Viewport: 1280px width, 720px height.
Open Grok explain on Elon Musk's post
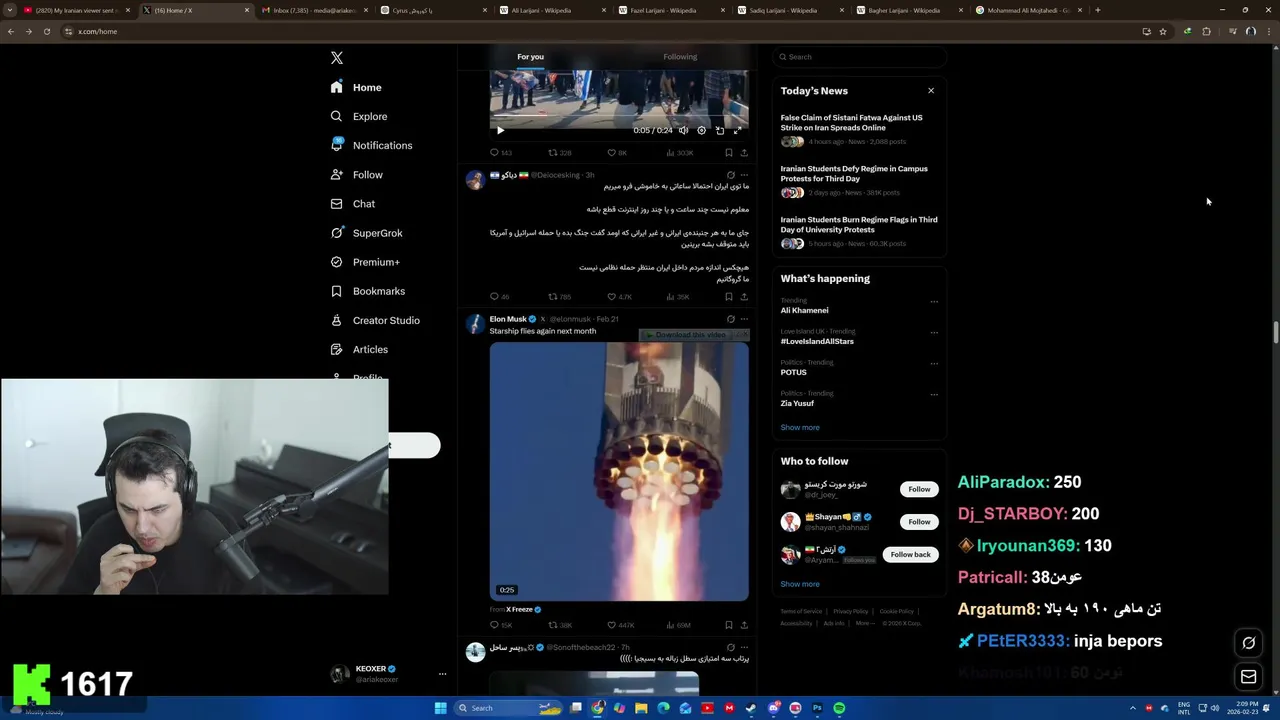click(730, 319)
